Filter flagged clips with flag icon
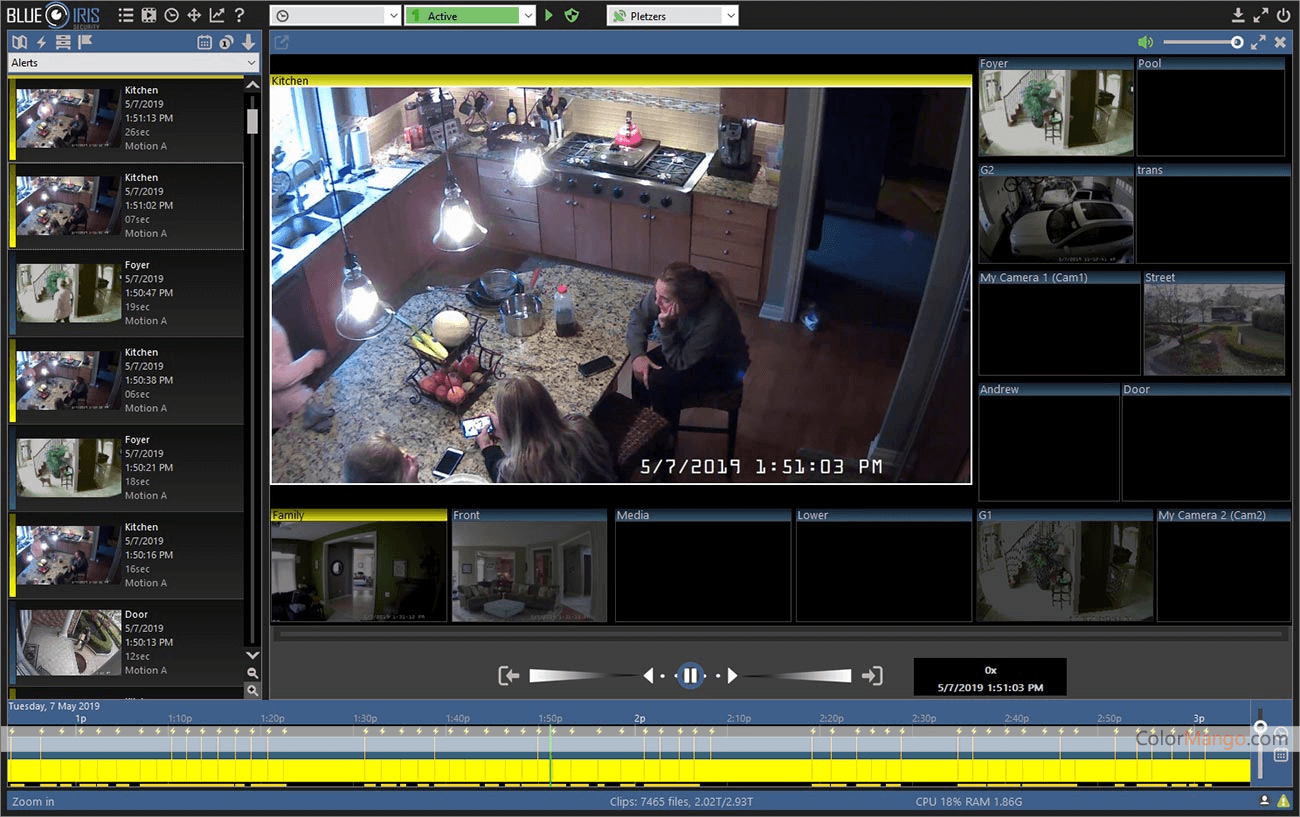The image size is (1300, 817). pos(85,42)
